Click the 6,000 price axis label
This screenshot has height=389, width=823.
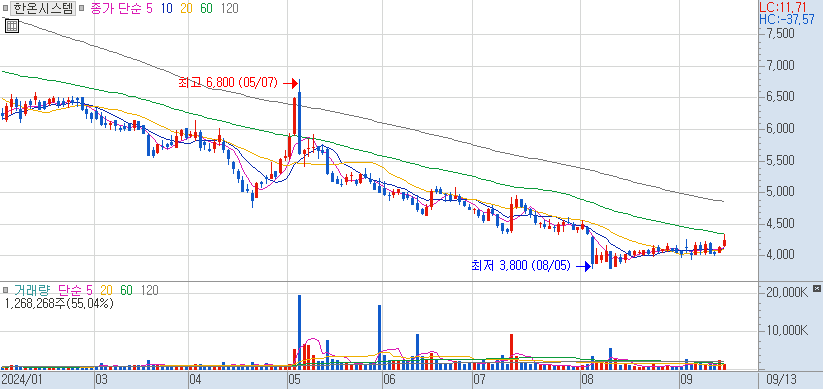coord(781,129)
